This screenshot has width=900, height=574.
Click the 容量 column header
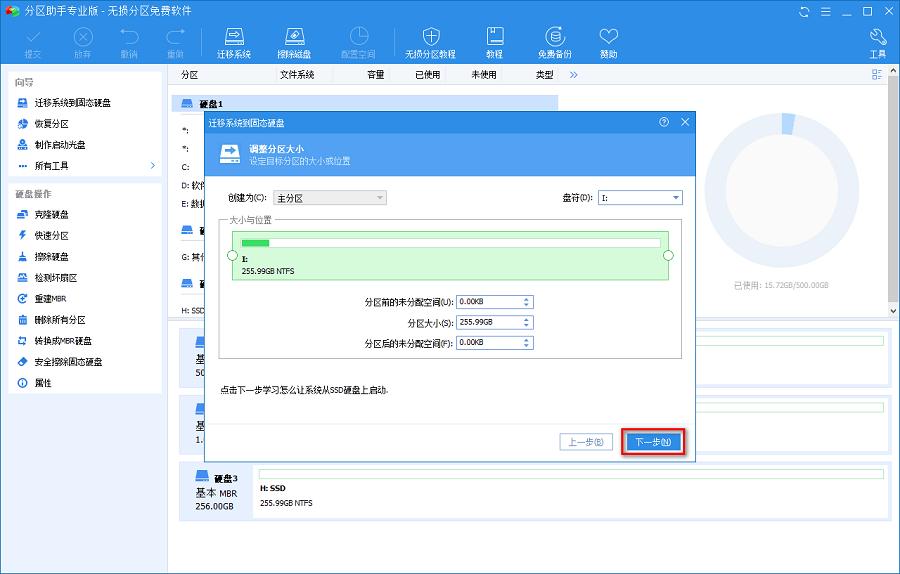click(375, 75)
